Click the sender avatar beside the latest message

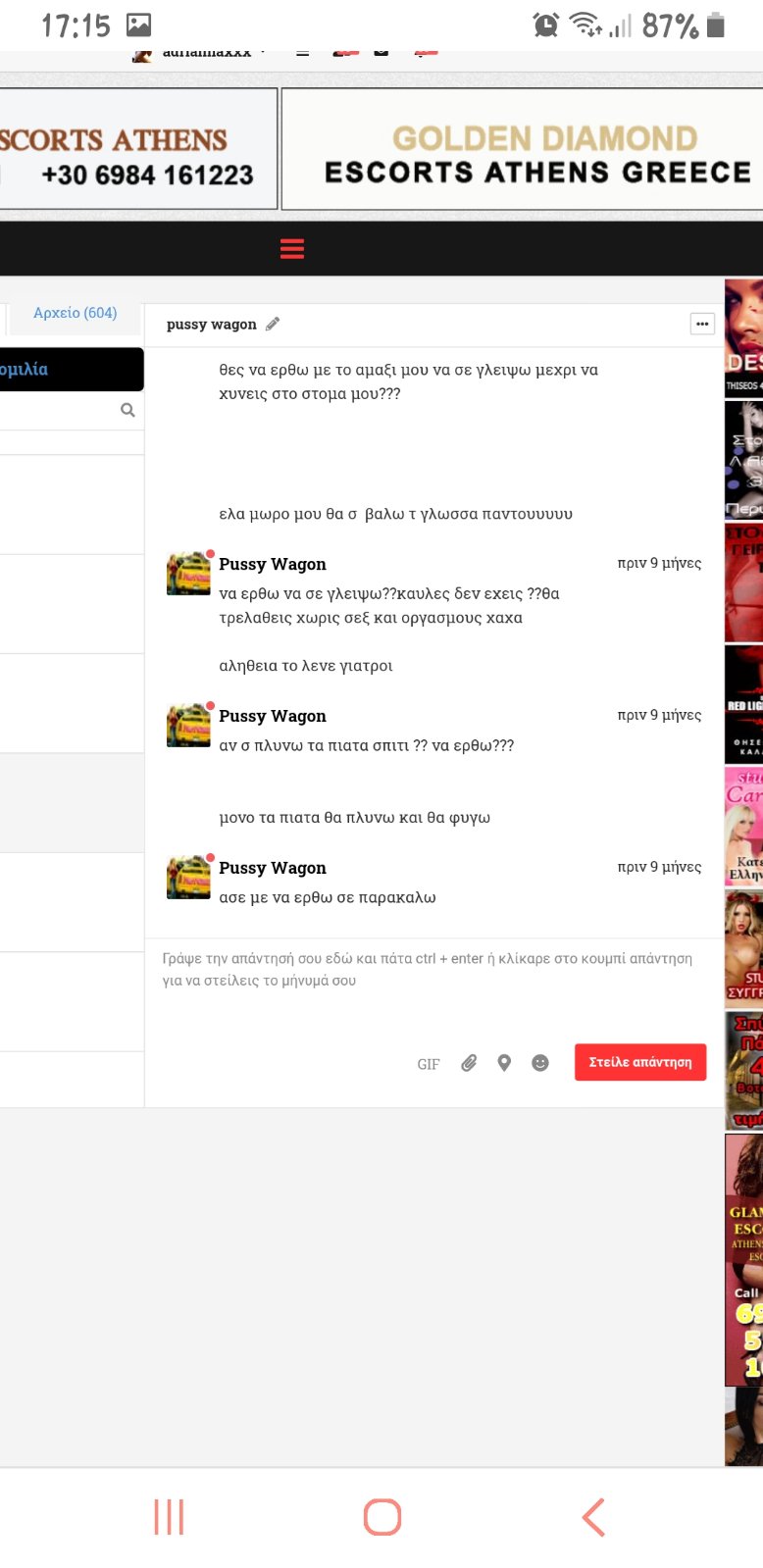(189, 877)
